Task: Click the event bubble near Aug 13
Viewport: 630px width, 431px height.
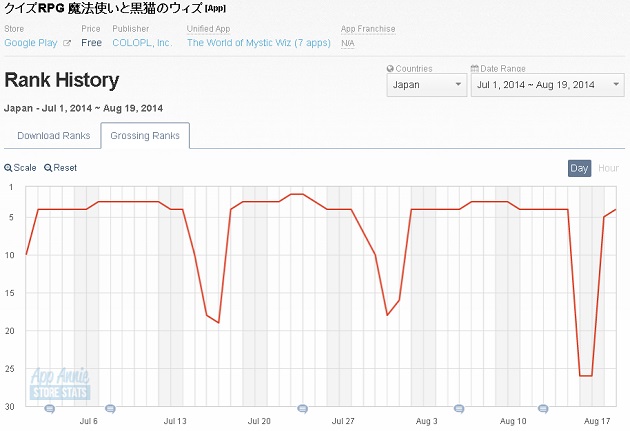Action: [x=543, y=408]
